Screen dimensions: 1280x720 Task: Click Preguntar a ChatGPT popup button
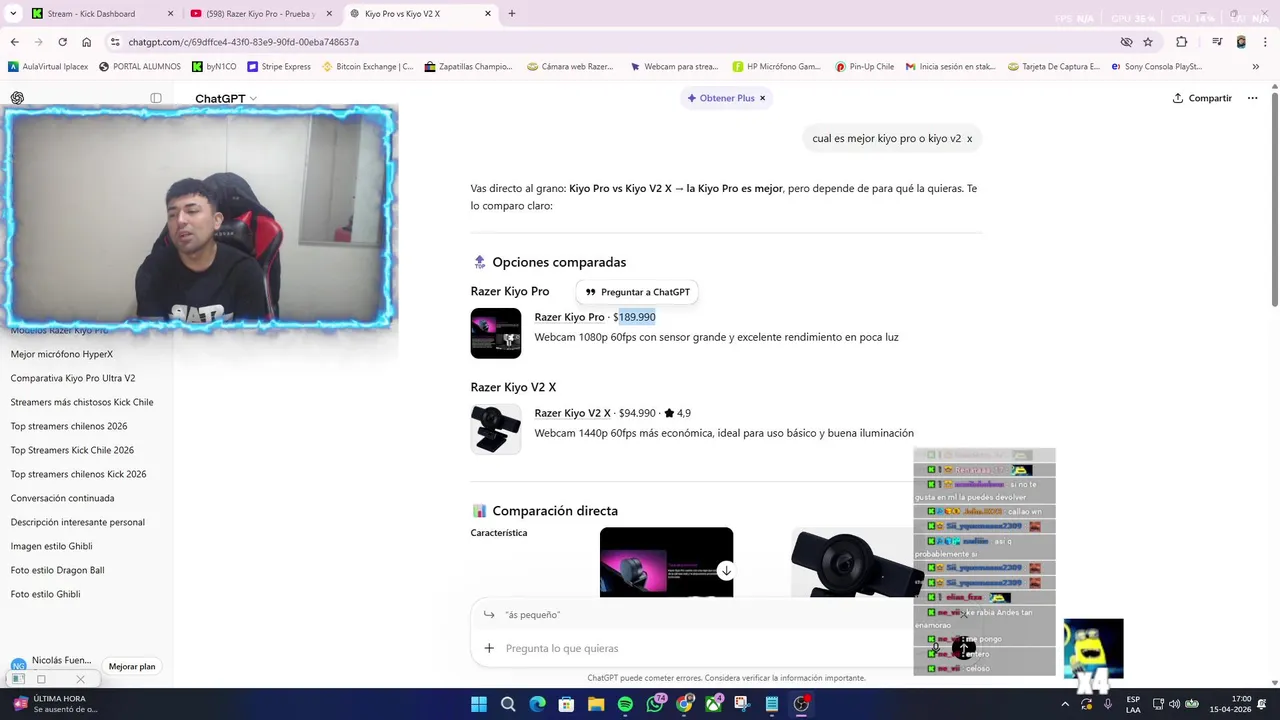pos(638,292)
